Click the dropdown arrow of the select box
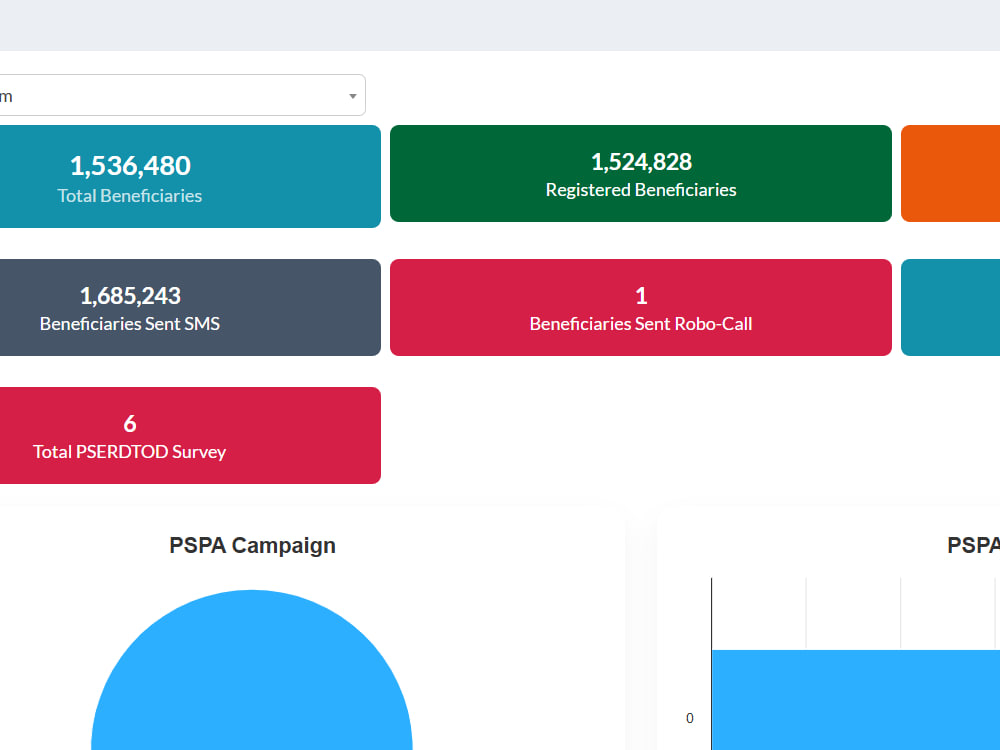1000x750 pixels. pyautogui.click(x=353, y=96)
